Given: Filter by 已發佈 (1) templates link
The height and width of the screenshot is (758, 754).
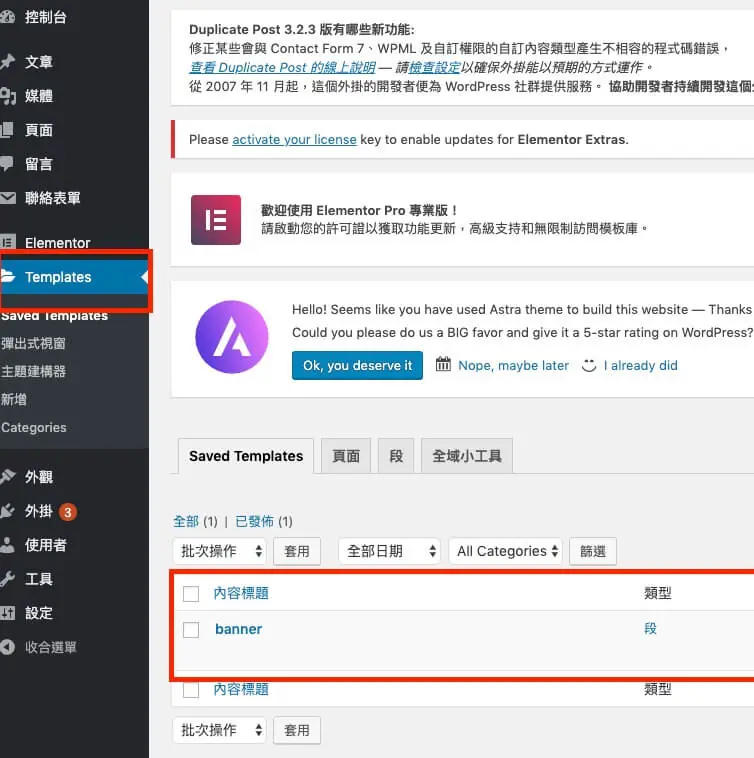Looking at the screenshot, I should 263,522.
